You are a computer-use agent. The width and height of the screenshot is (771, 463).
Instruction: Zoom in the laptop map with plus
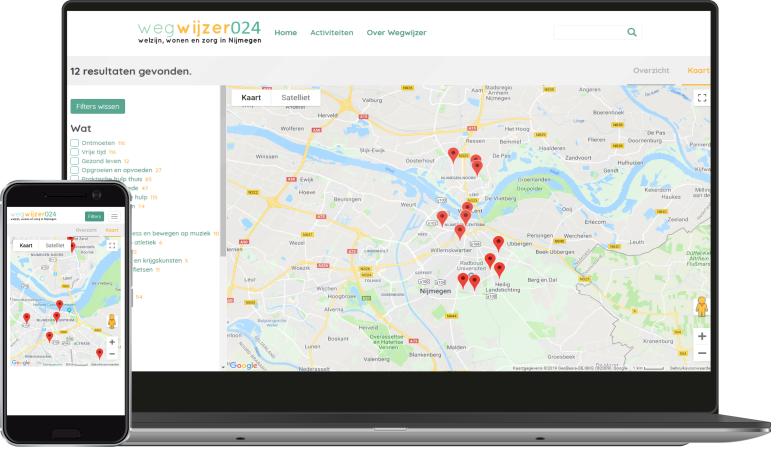702,336
